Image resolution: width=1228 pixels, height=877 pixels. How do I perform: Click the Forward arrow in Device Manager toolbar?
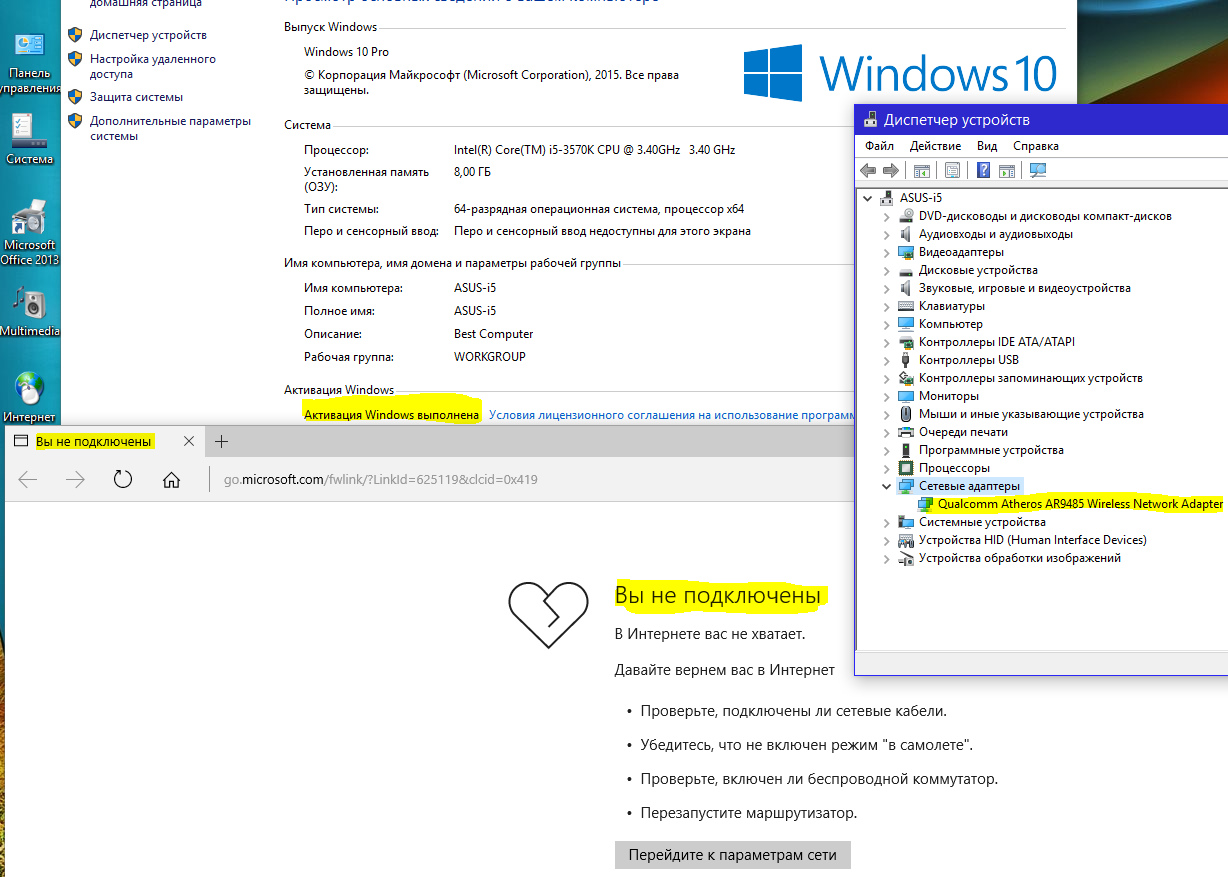click(891, 171)
